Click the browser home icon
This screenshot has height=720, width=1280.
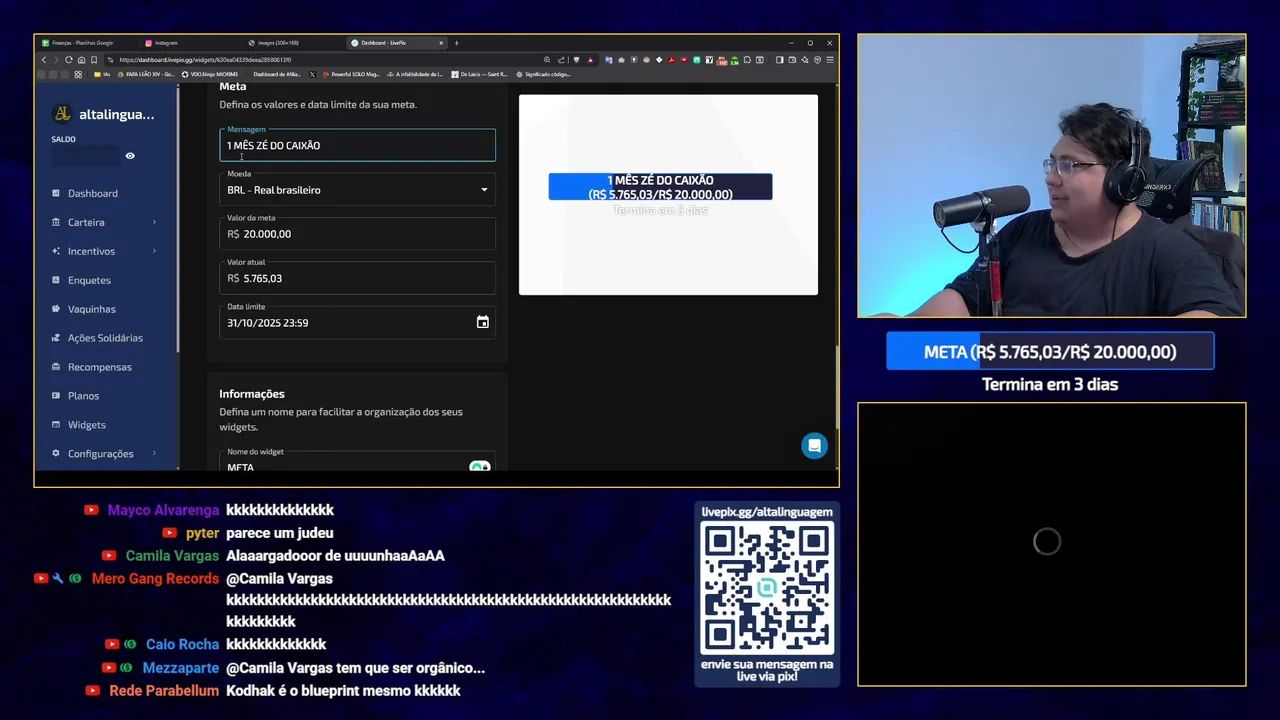(x=81, y=60)
